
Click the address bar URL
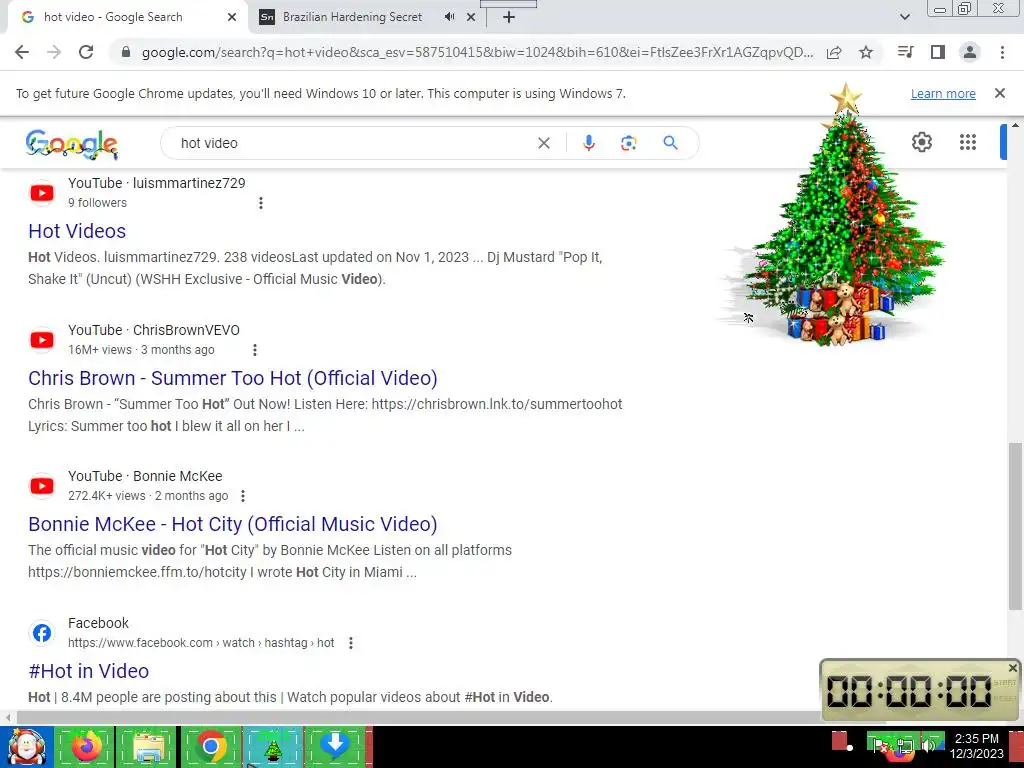point(477,52)
